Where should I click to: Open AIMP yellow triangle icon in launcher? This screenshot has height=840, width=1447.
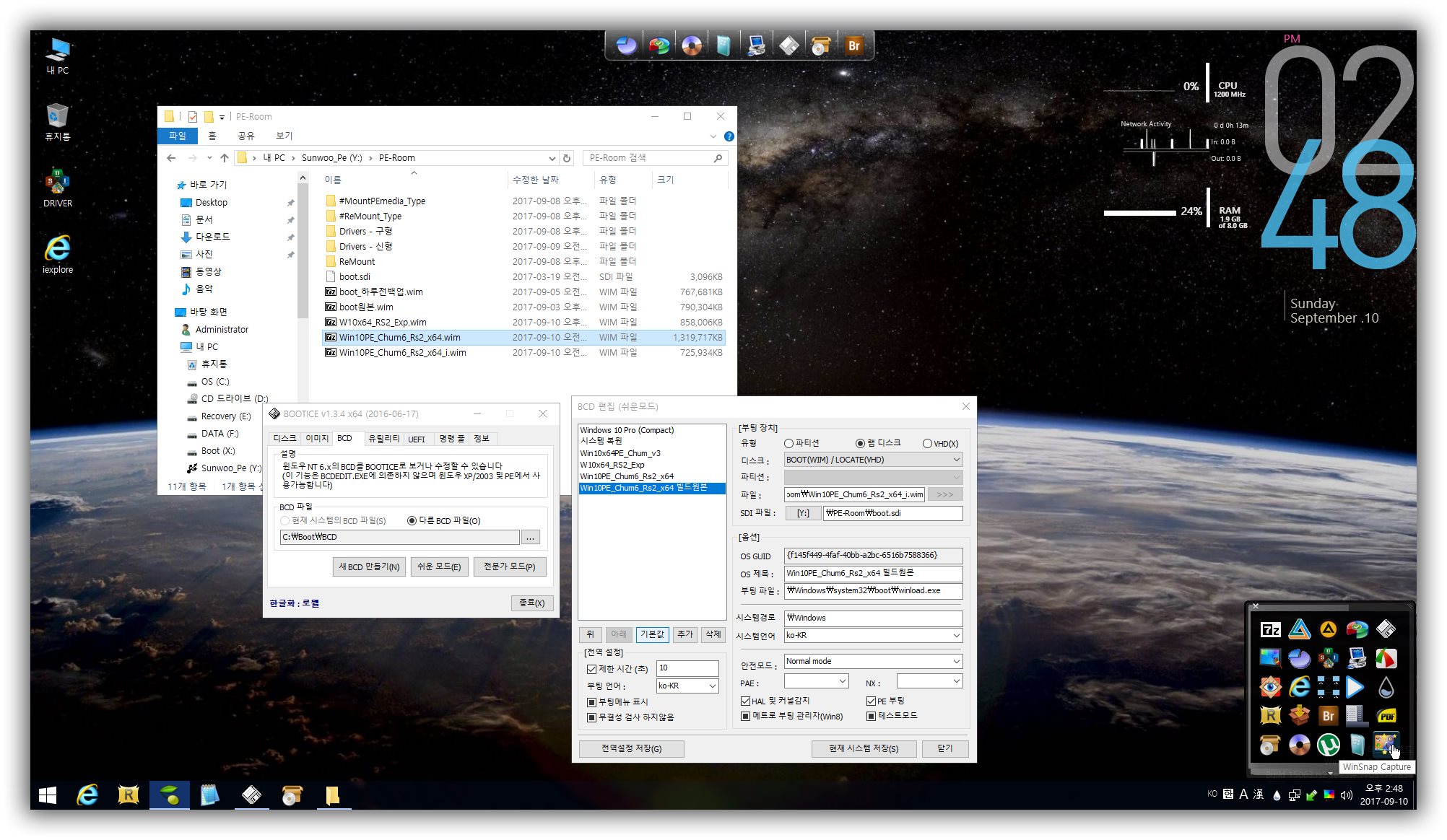pyautogui.click(x=1328, y=630)
